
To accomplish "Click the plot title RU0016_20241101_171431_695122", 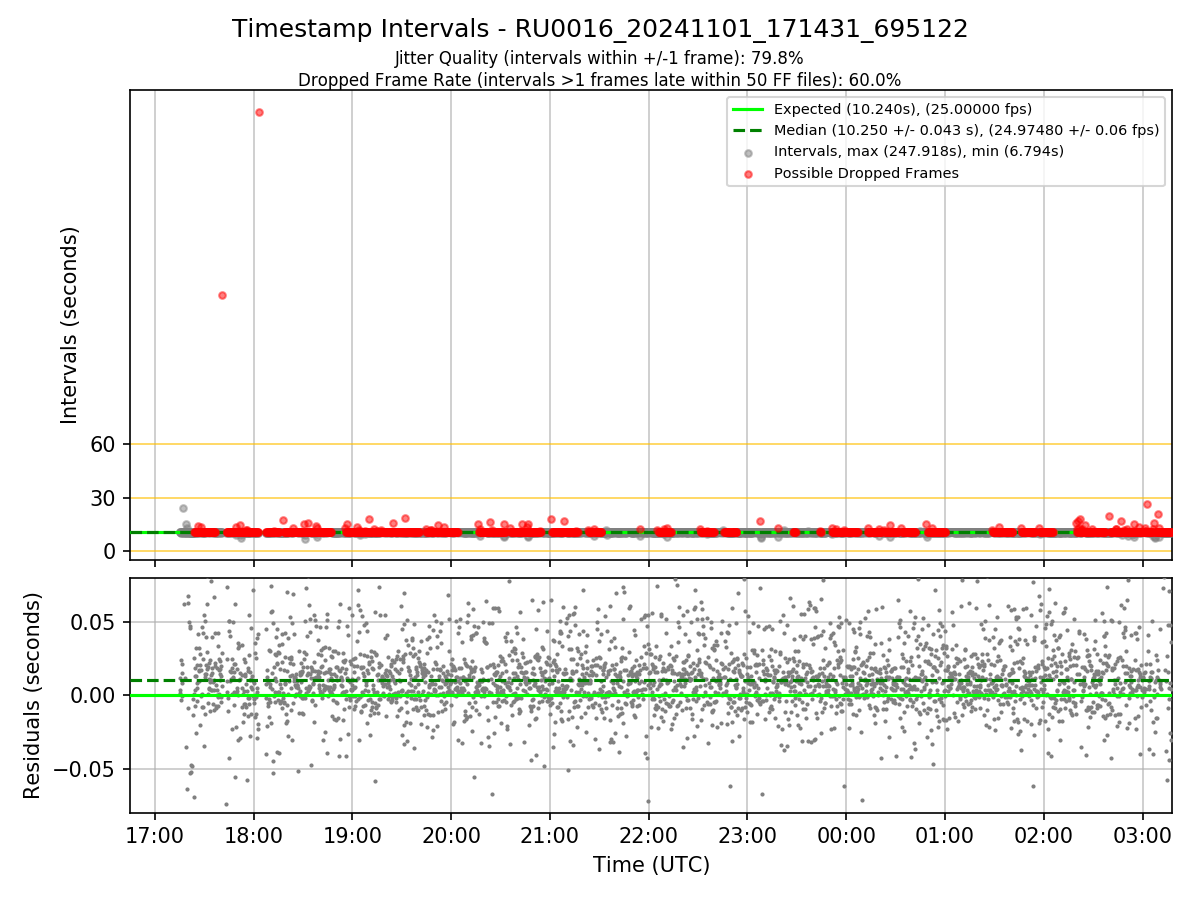I will (600, 29).
